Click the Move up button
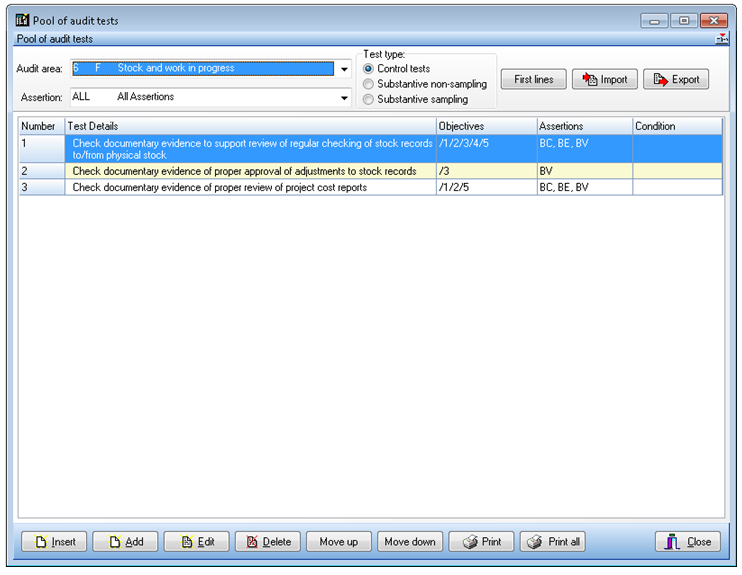 pos(339,541)
